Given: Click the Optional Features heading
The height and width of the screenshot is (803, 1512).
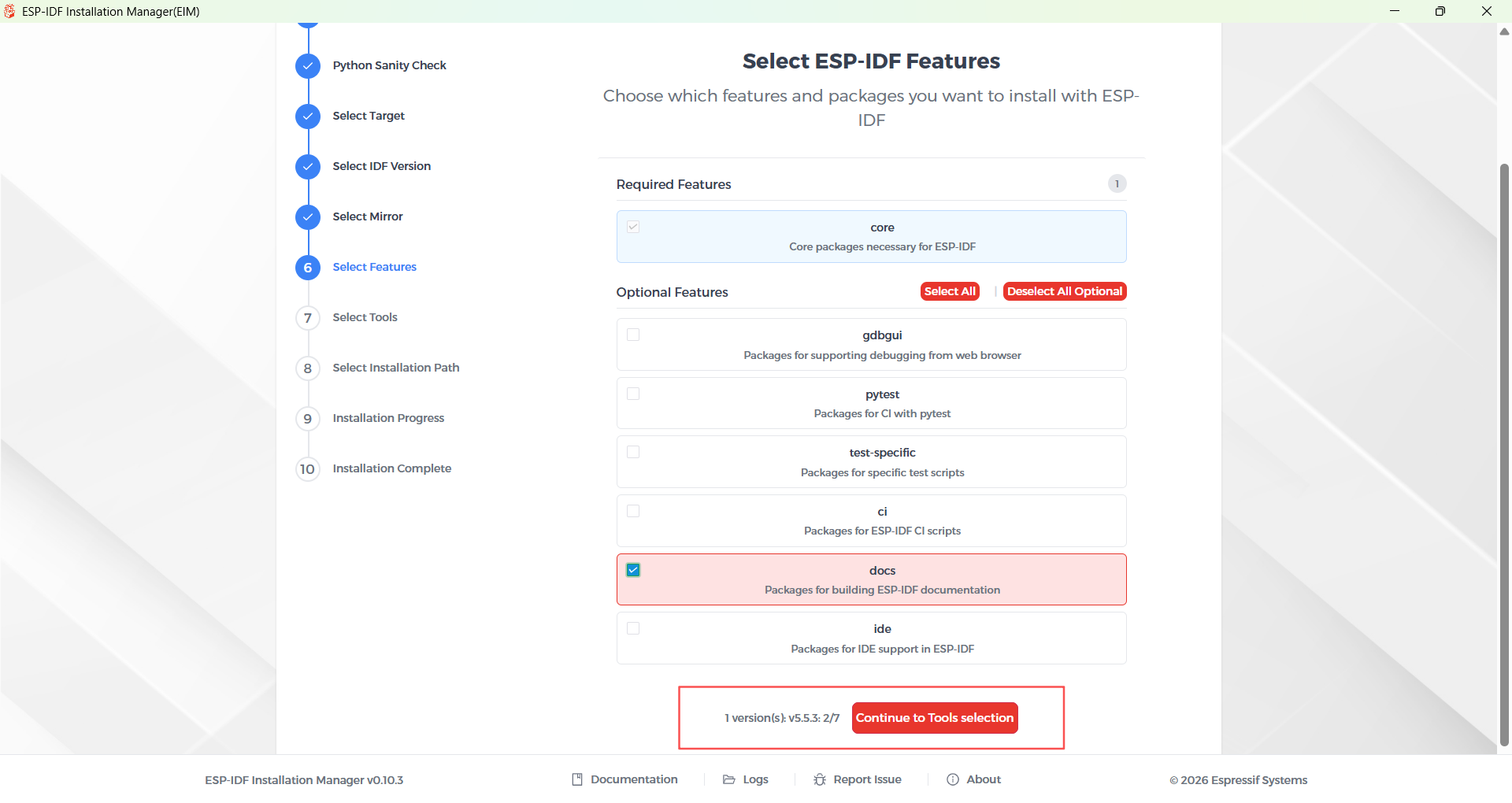Looking at the screenshot, I should pyautogui.click(x=672, y=292).
